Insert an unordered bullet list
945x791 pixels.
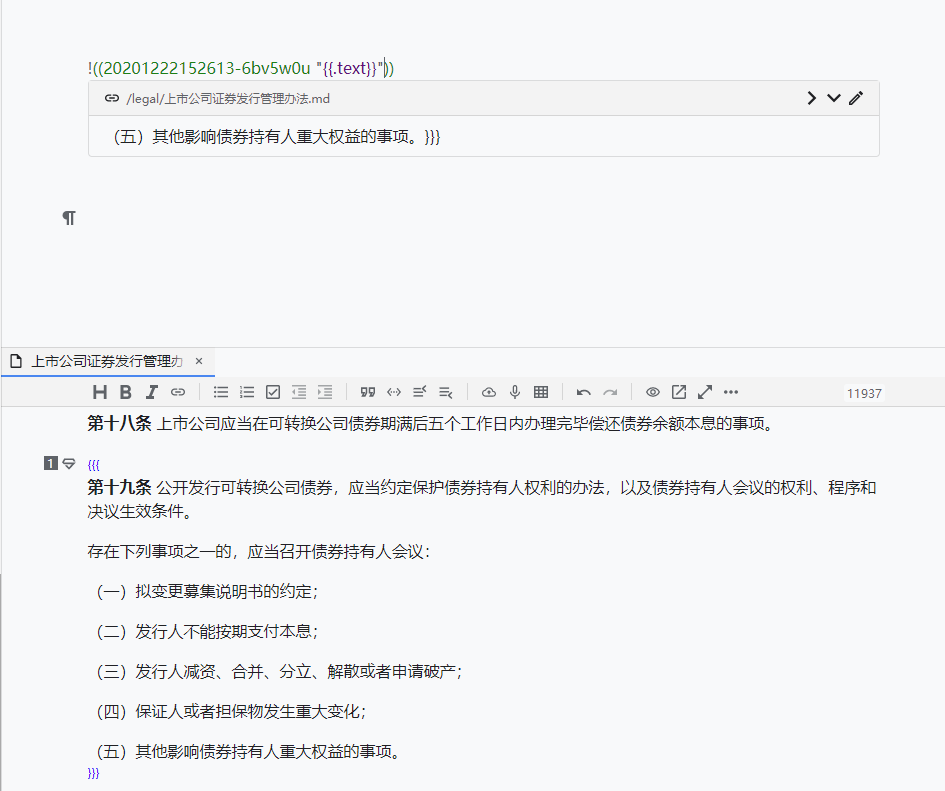(221, 392)
